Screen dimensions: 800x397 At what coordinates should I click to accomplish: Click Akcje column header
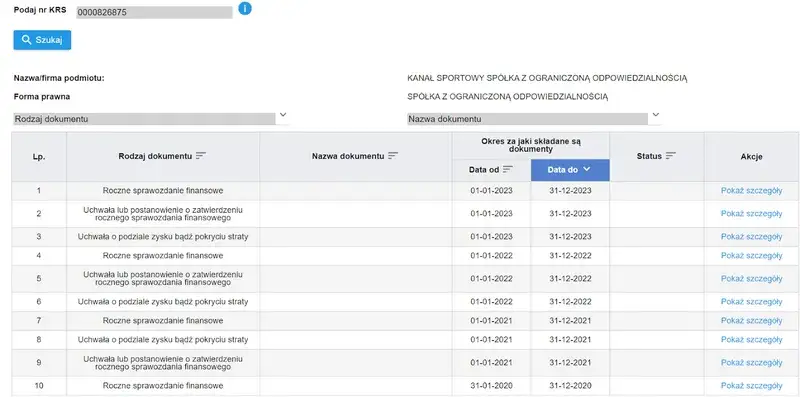(751, 157)
